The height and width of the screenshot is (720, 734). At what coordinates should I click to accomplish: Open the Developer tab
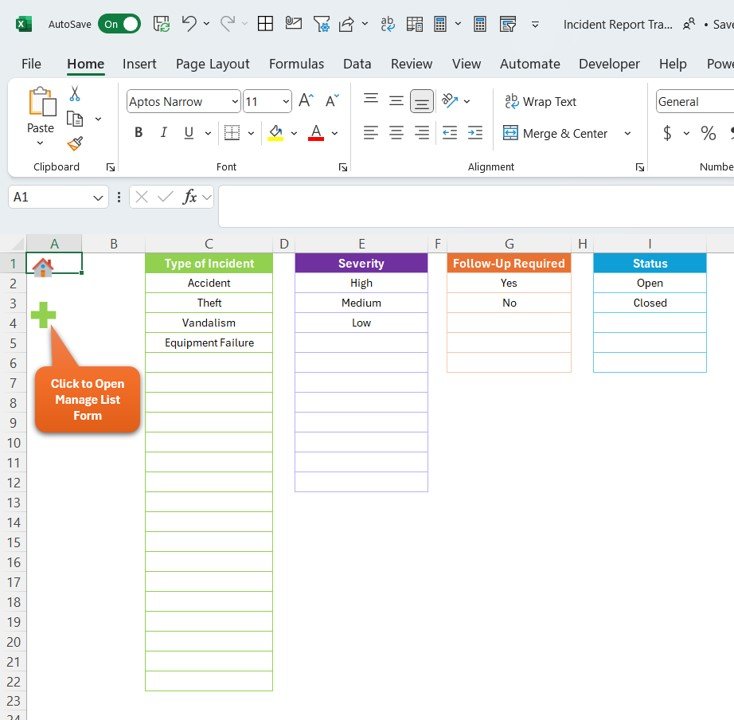pos(609,64)
